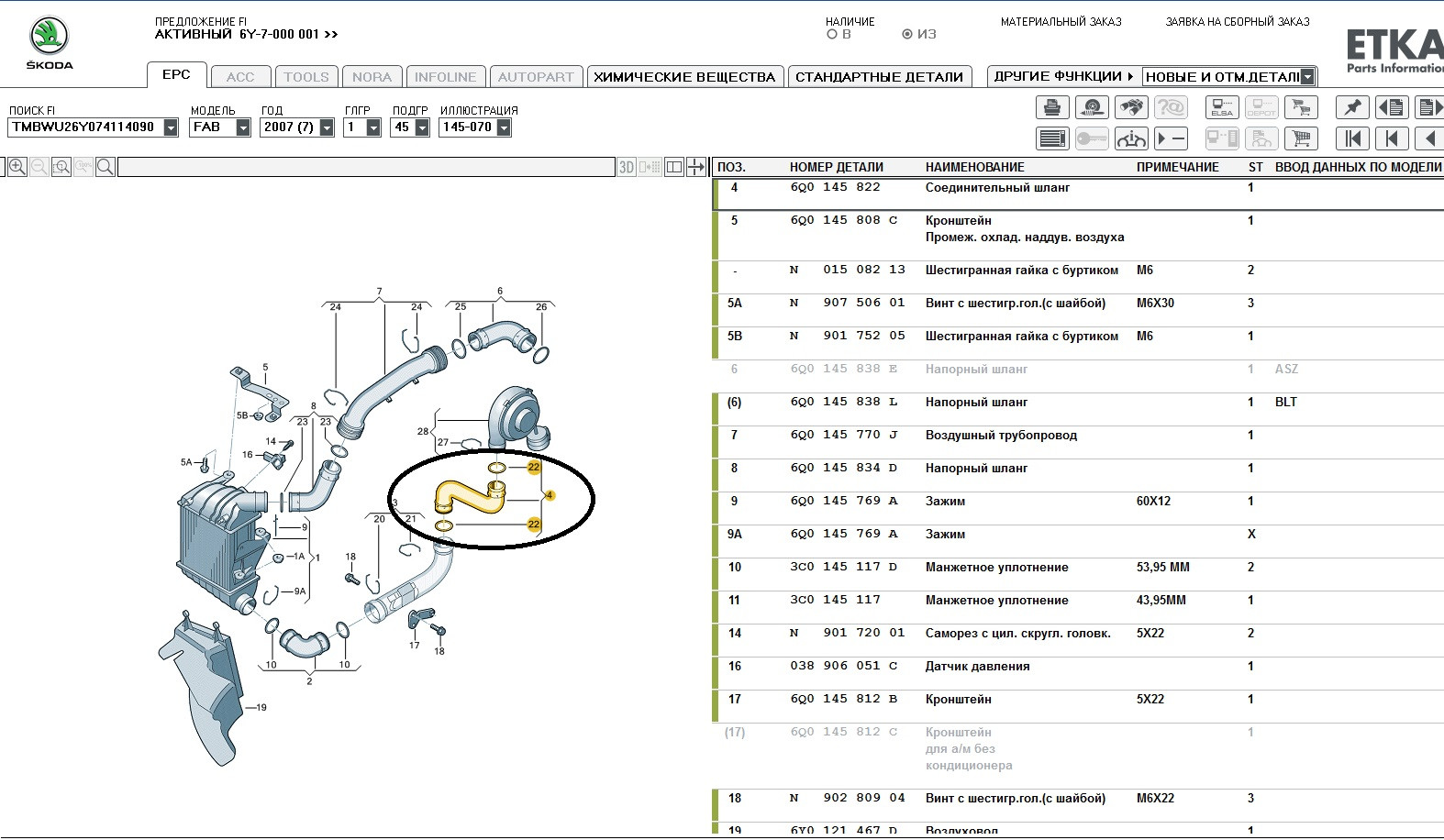Open the ПОИСК FI VIN dropdown
The width and height of the screenshot is (1444, 840).
pyautogui.click(x=171, y=127)
